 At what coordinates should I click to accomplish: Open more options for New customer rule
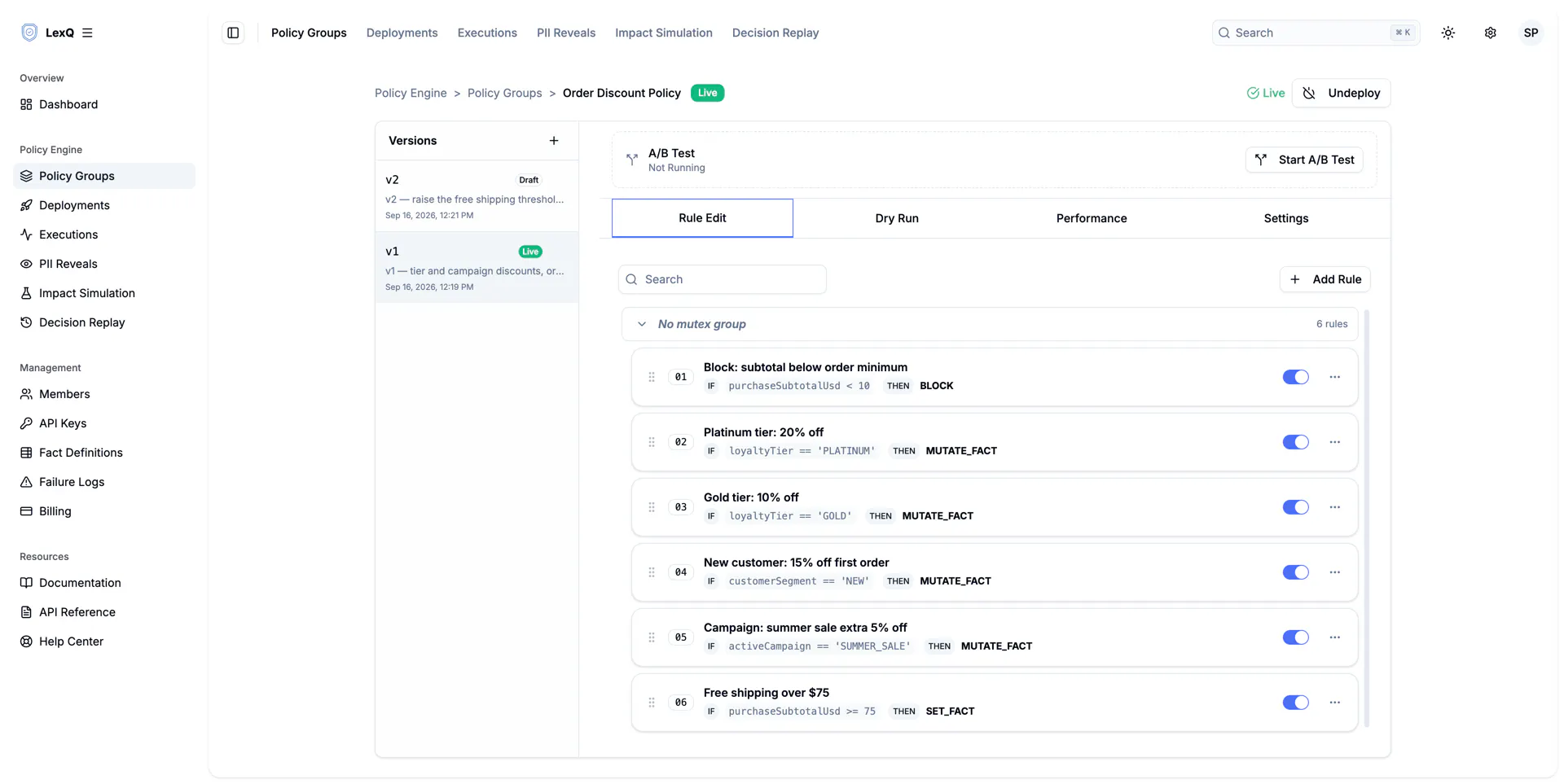click(1334, 572)
